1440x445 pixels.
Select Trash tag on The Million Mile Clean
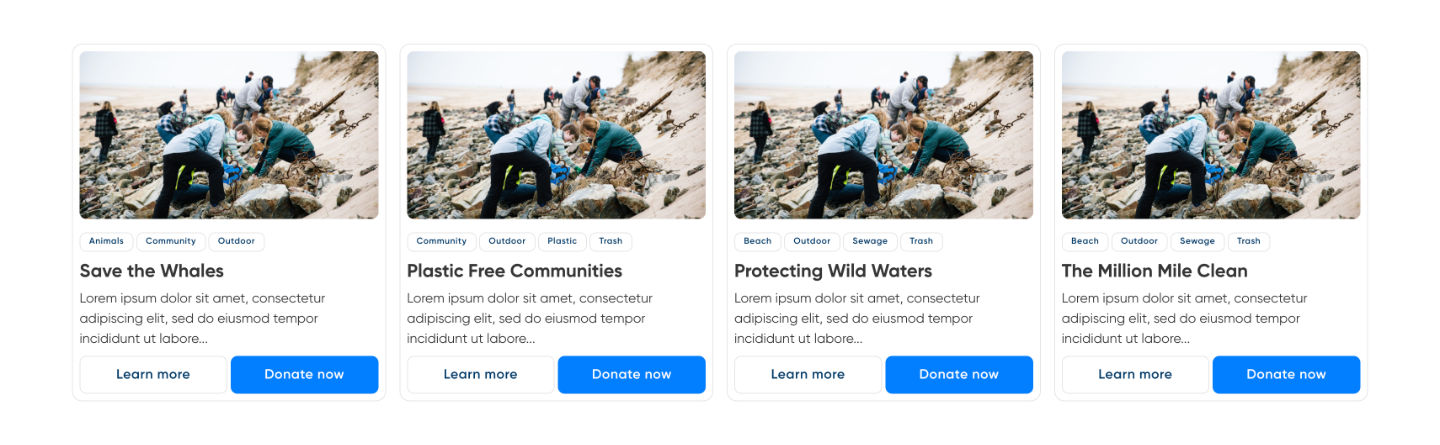point(1248,241)
